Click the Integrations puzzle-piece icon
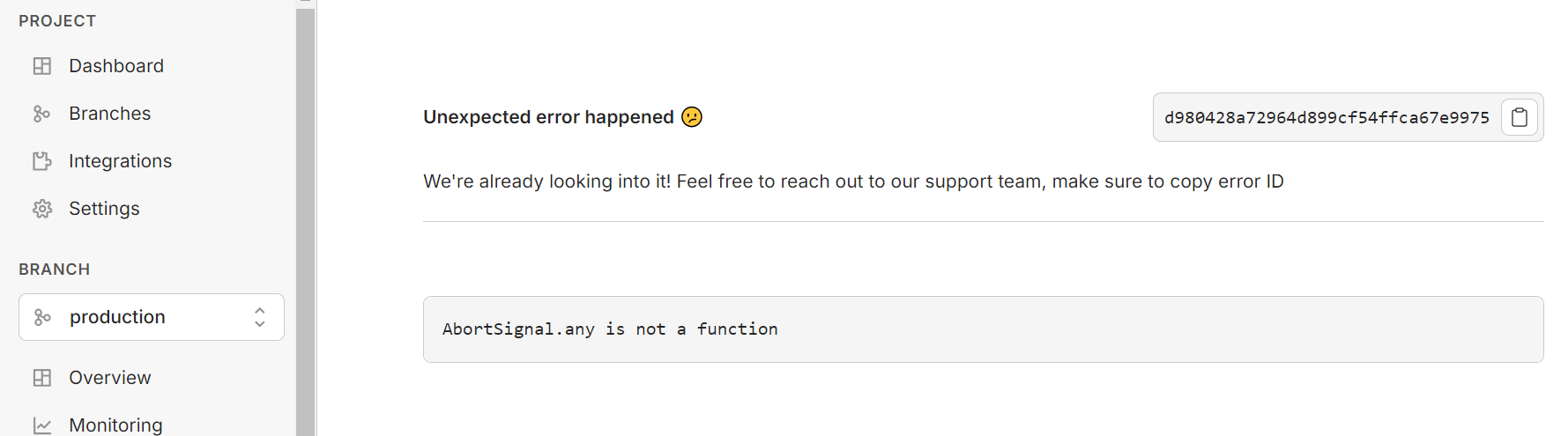The height and width of the screenshot is (436, 1568). click(x=41, y=161)
